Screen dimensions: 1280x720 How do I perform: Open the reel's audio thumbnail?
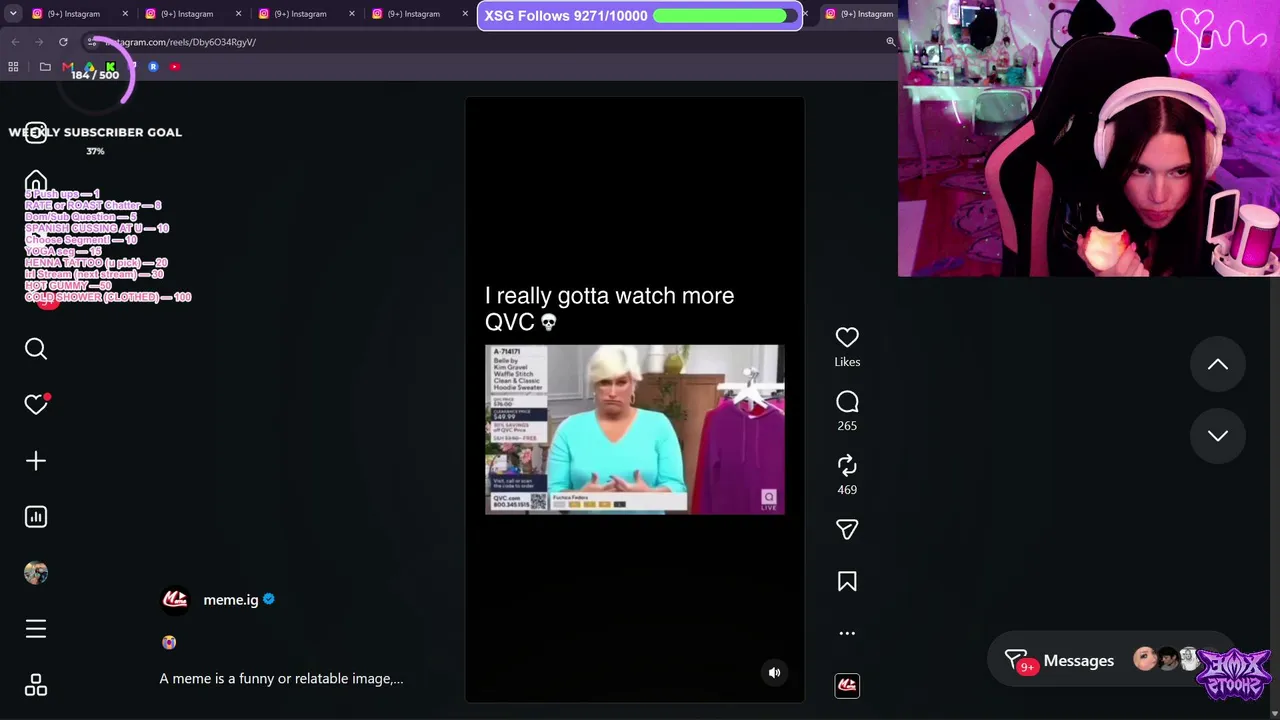click(847, 685)
